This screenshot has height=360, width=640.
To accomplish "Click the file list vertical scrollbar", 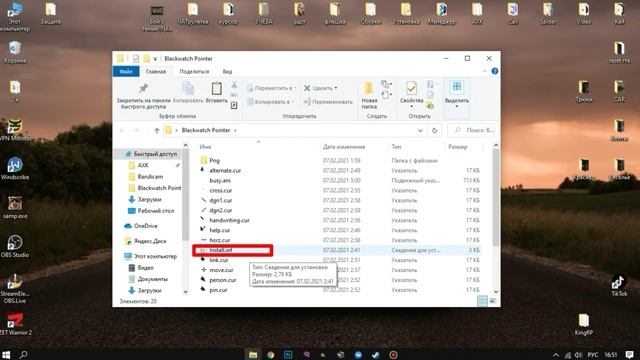I will click(496, 198).
